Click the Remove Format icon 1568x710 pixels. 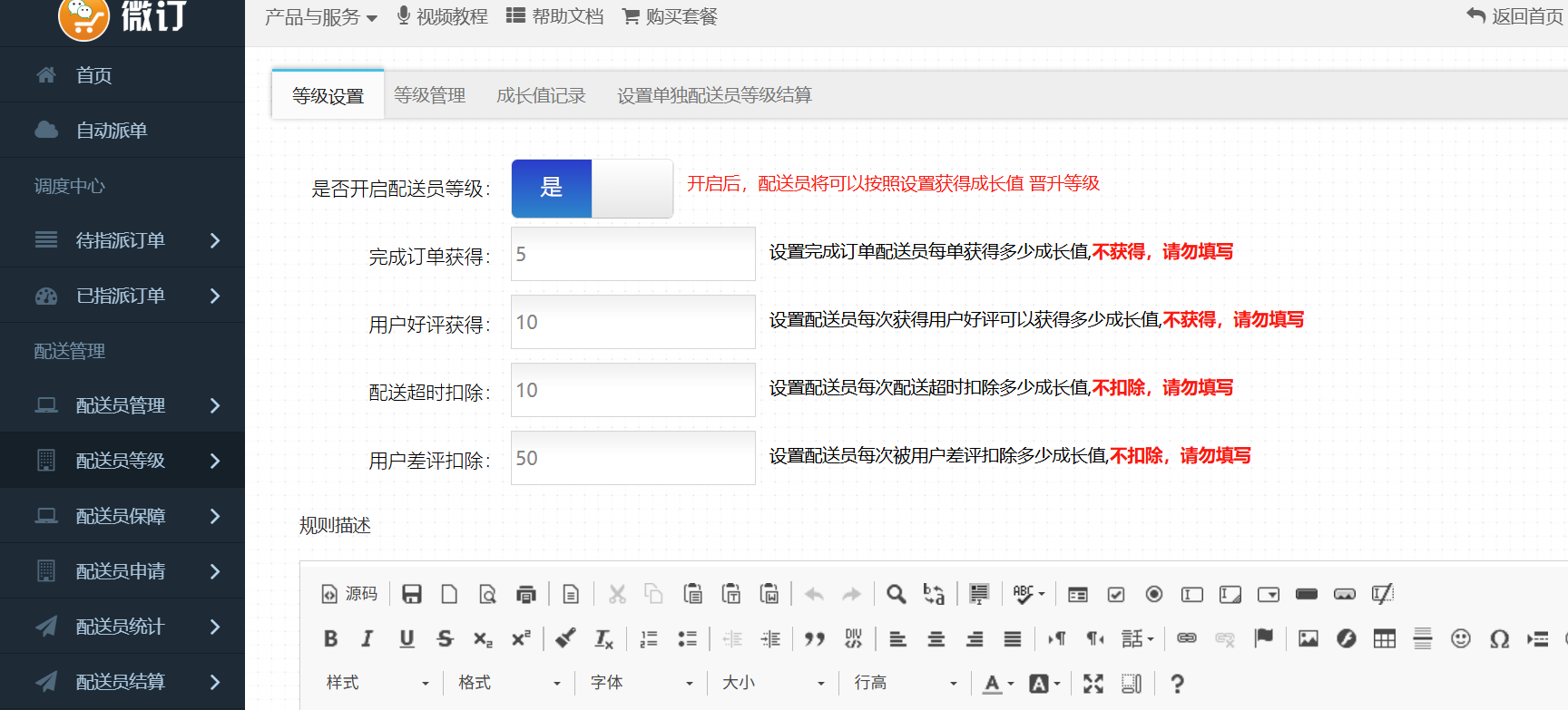click(603, 638)
